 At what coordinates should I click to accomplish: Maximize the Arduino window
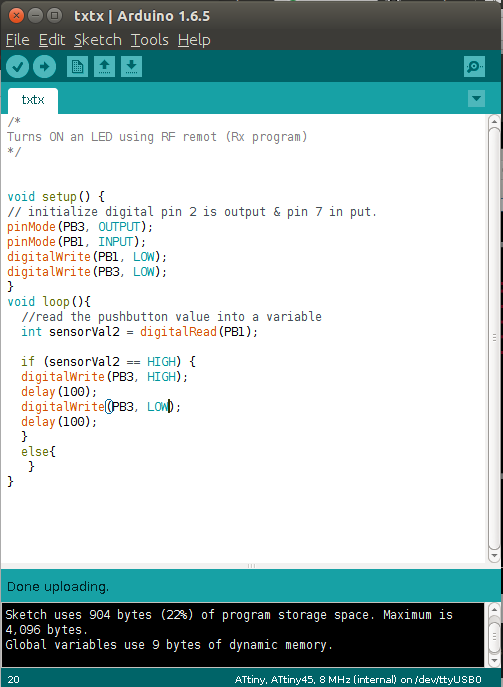pos(54,16)
